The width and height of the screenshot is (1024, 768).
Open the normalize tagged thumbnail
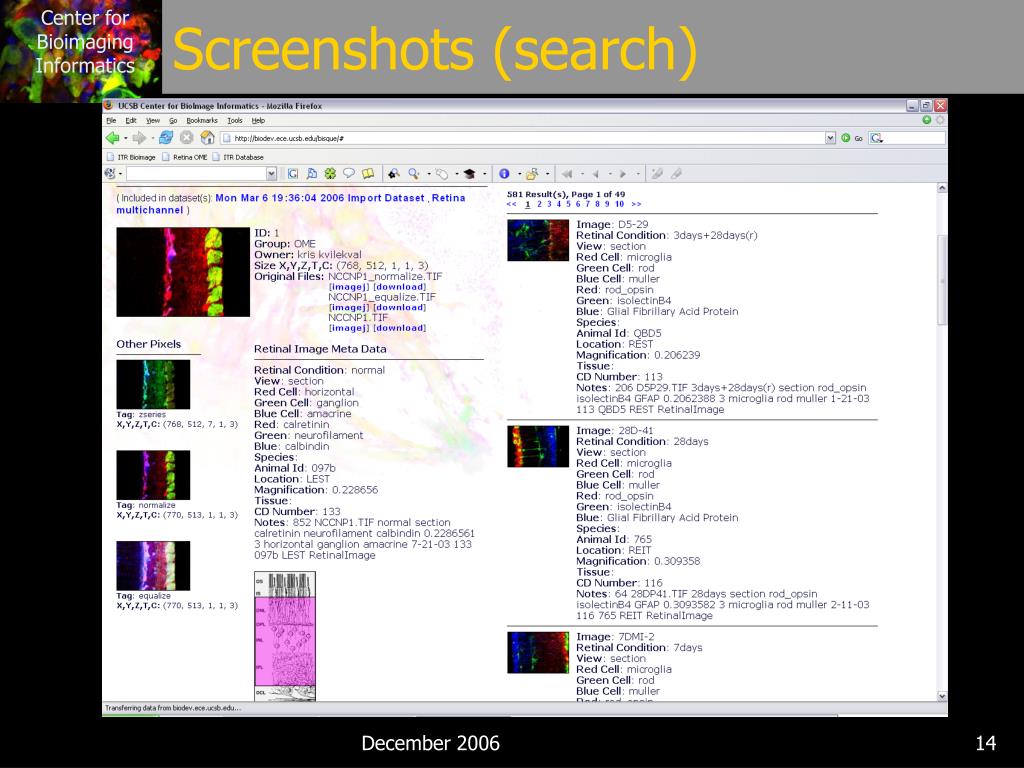[153, 475]
